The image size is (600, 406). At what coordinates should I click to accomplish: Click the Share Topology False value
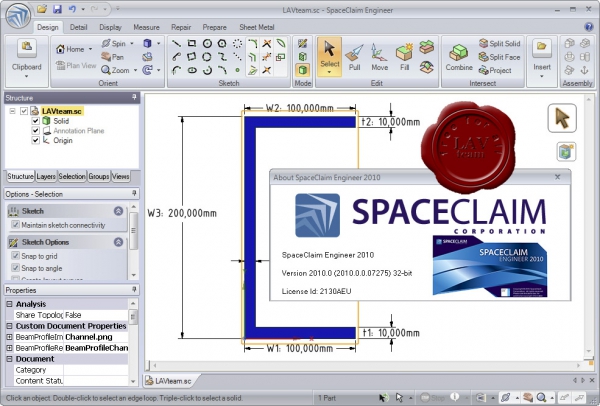click(96, 315)
